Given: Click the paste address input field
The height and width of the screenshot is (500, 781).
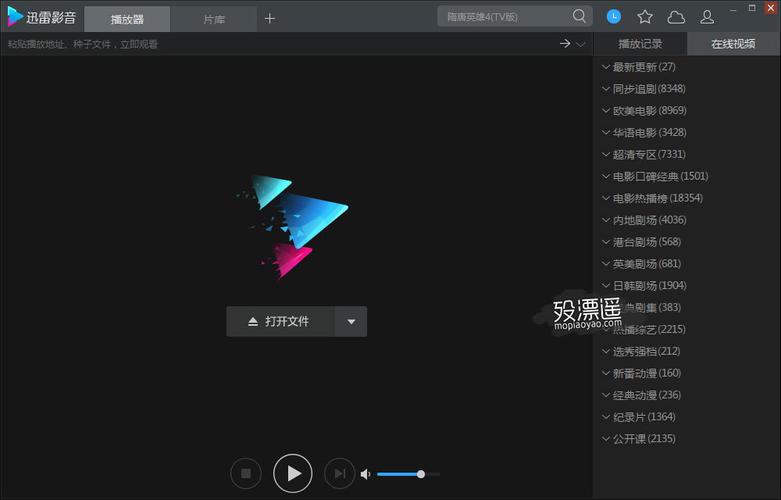Looking at the screenshot, I should pyautogui.click(x=279, y=44).
